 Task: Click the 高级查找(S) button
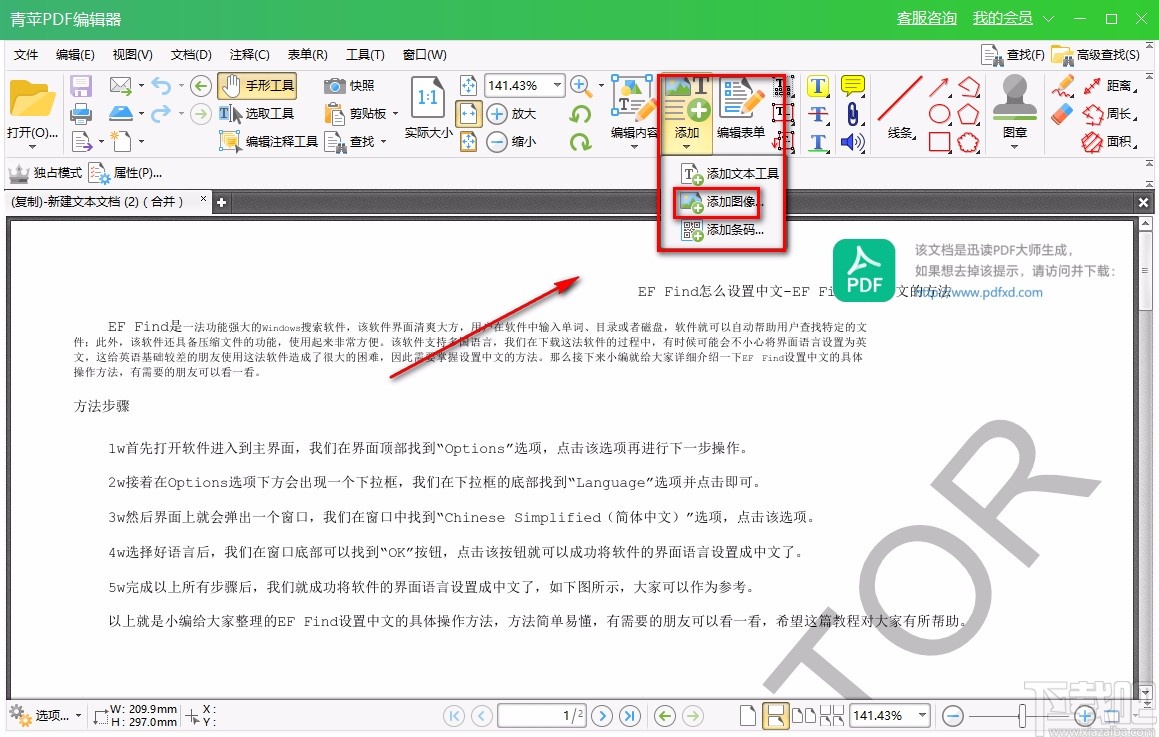coord(1095,55)
